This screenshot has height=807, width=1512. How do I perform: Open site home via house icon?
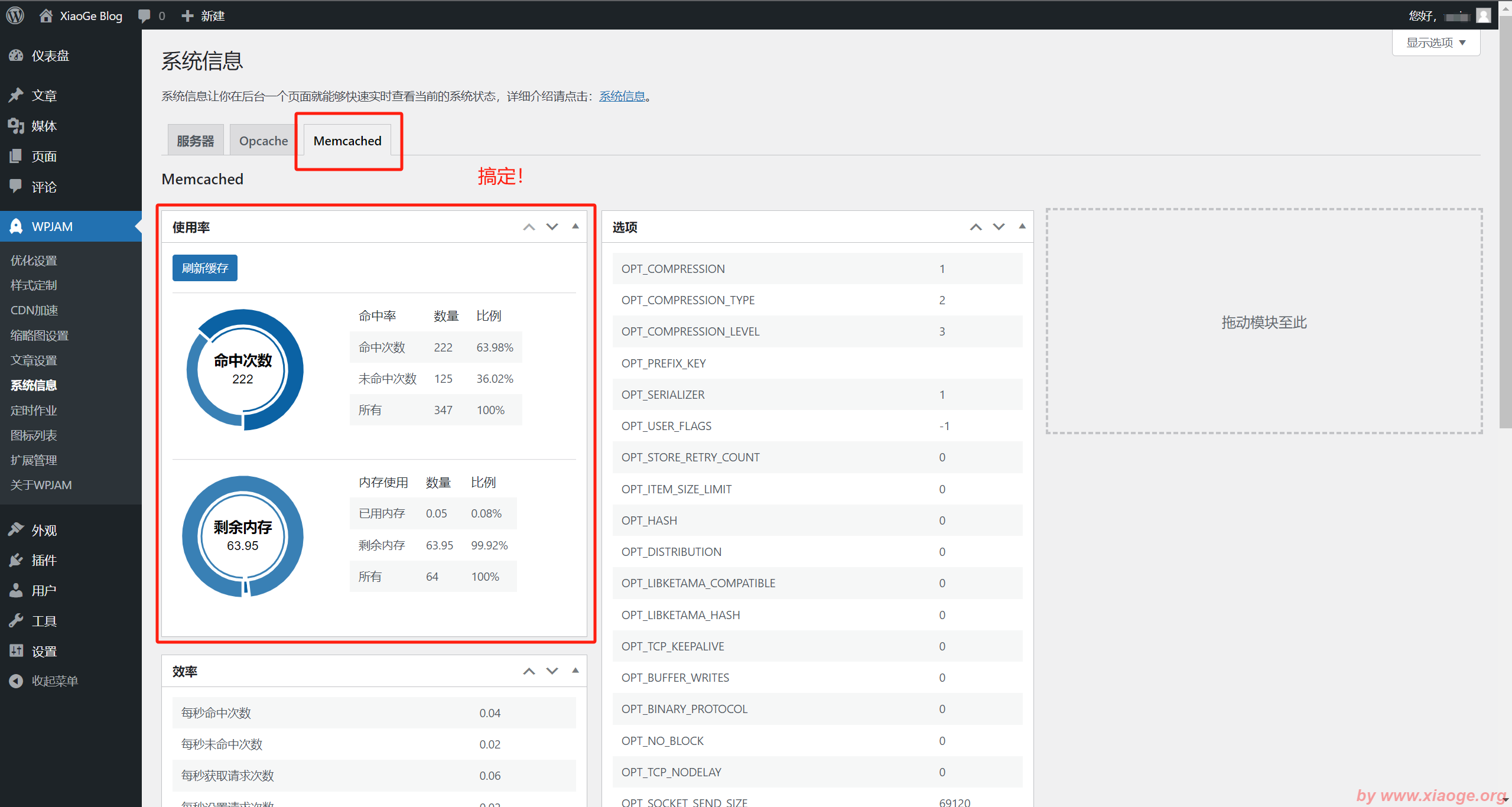[x=46, y=15]
